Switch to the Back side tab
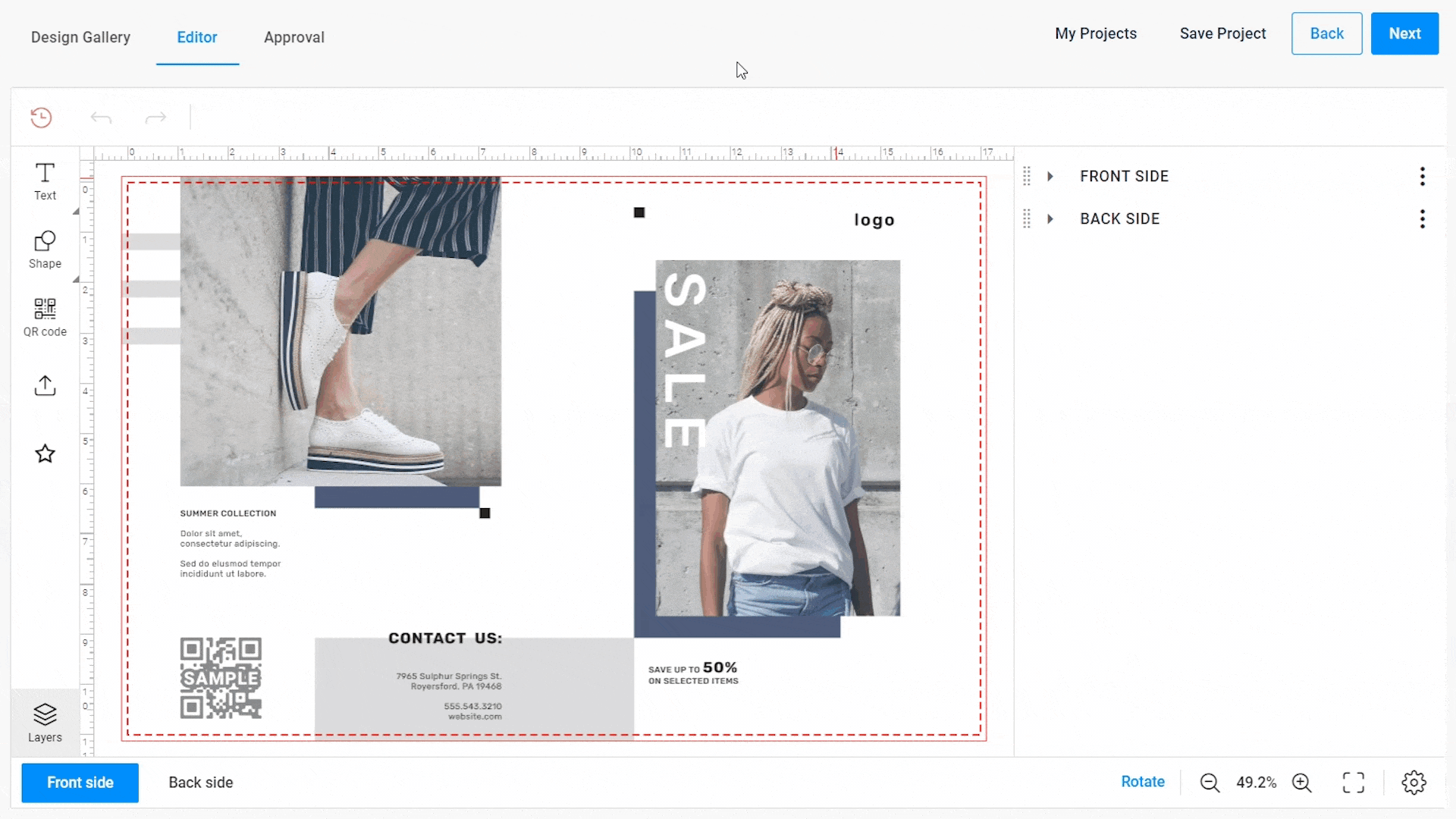This screenshot has width=1456, height=819. coord(200,782)
